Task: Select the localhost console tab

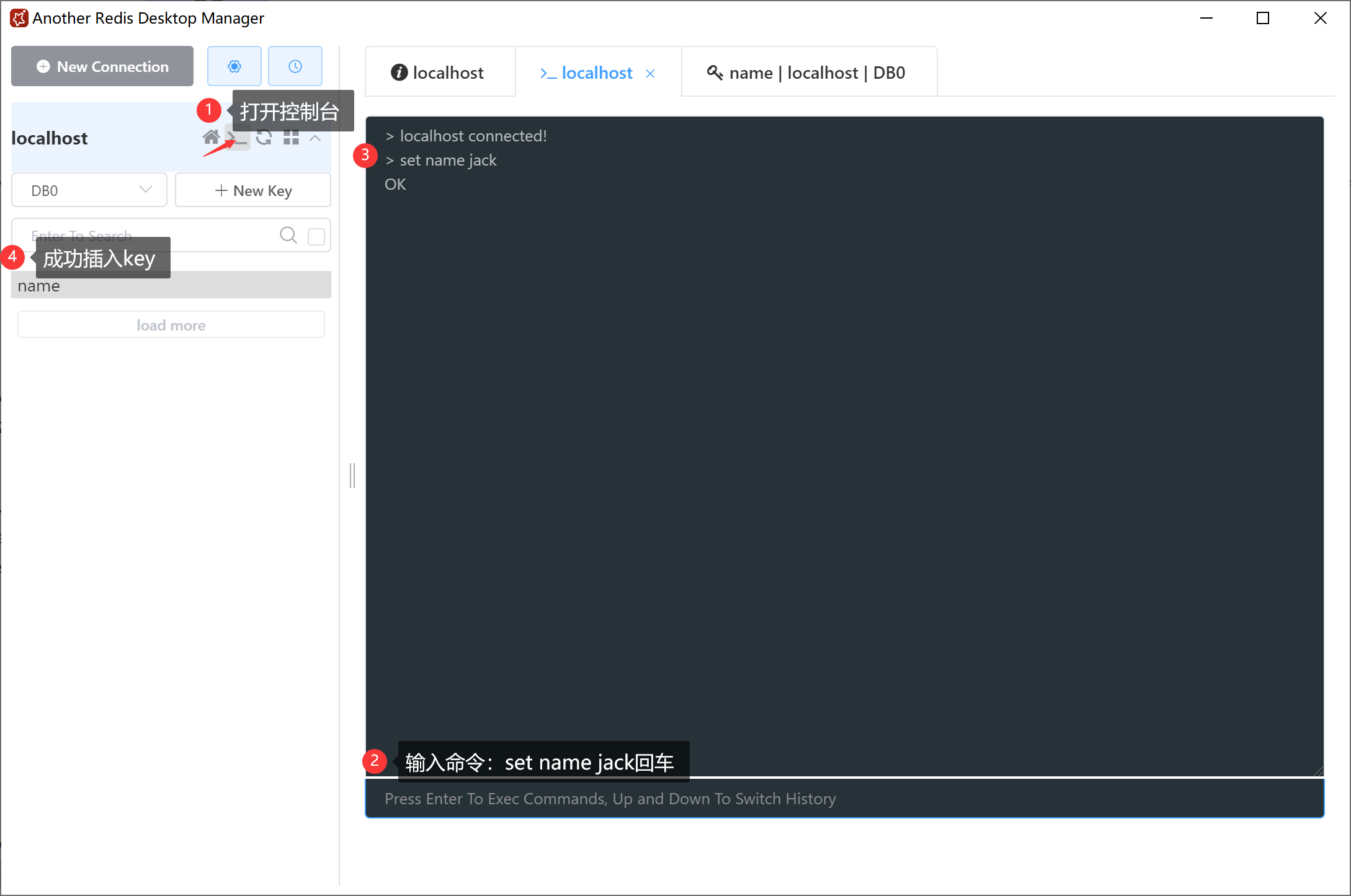Action: pyautogui.click(x=587, y=73)
